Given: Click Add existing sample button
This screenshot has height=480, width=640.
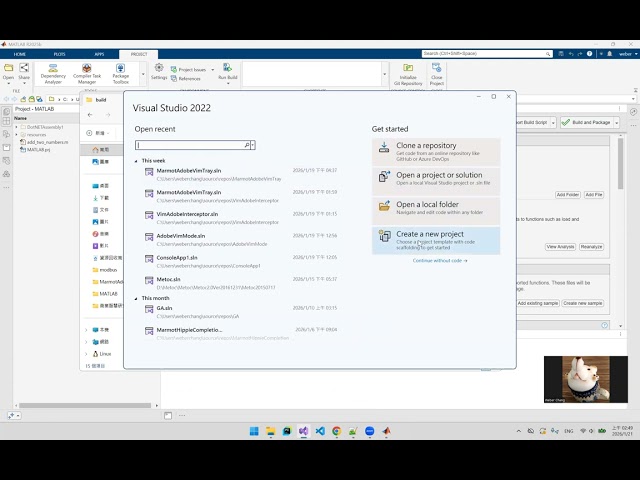Looking at the screenshot, I should [537, 303].
